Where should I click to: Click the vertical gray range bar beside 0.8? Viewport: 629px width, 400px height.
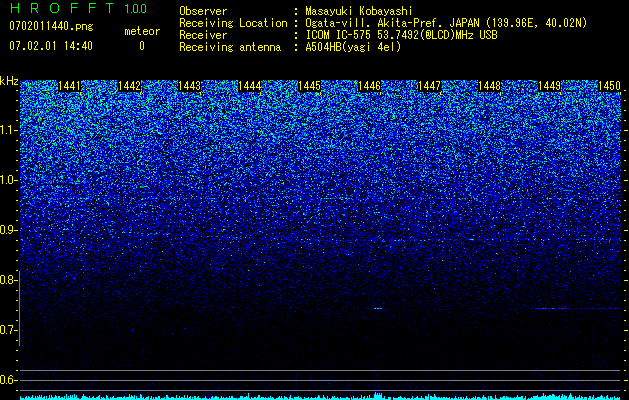(x=20, y=308)
